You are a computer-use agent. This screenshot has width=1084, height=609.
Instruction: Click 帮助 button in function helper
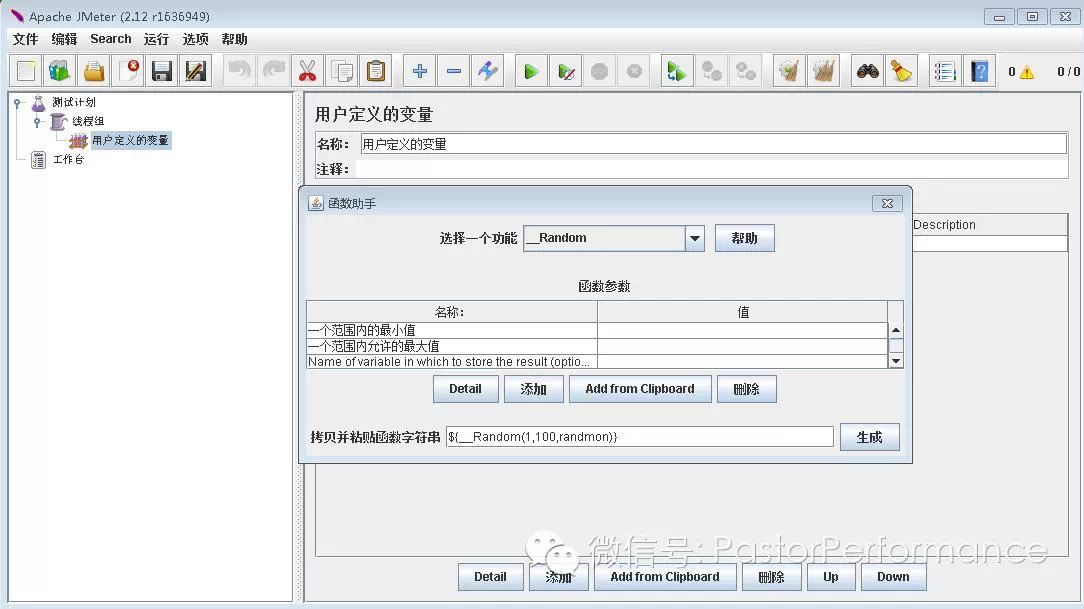[745, 238]
